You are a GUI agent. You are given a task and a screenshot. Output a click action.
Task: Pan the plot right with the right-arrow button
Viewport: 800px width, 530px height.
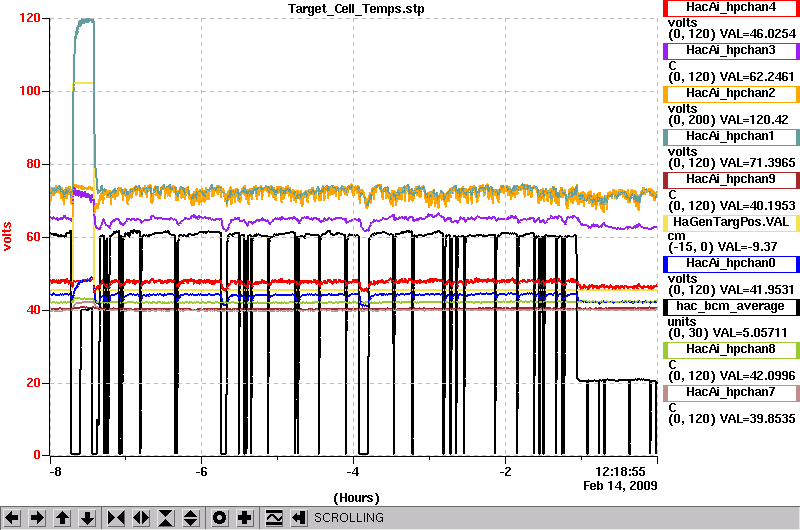click(37, 518)
